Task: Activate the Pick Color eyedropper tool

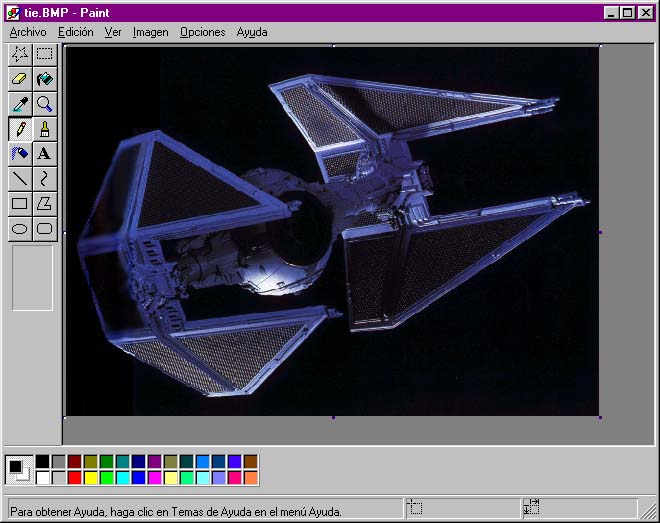Action: click(x=20, y=104)
